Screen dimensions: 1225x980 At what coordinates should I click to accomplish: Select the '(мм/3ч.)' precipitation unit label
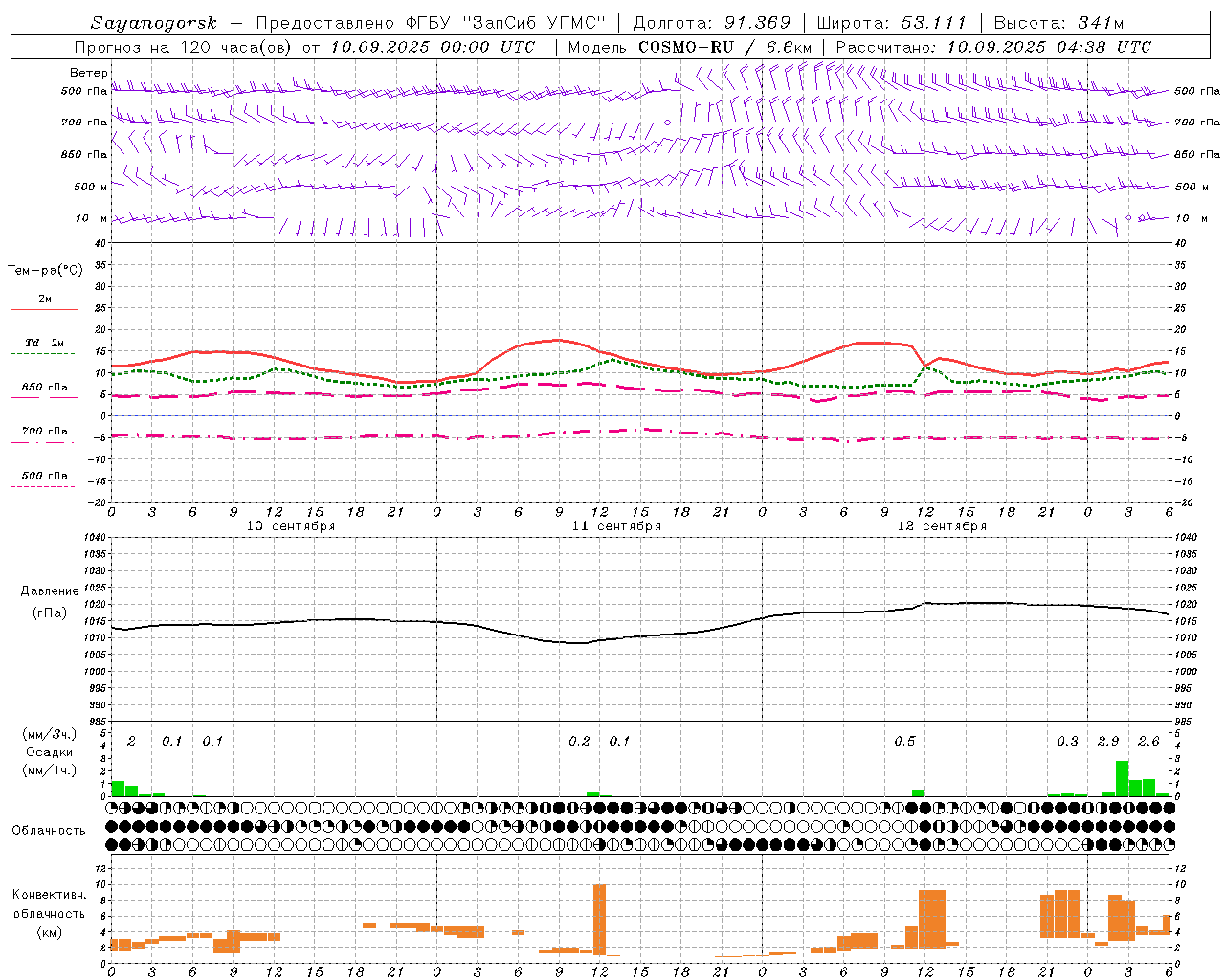[49, 734]
